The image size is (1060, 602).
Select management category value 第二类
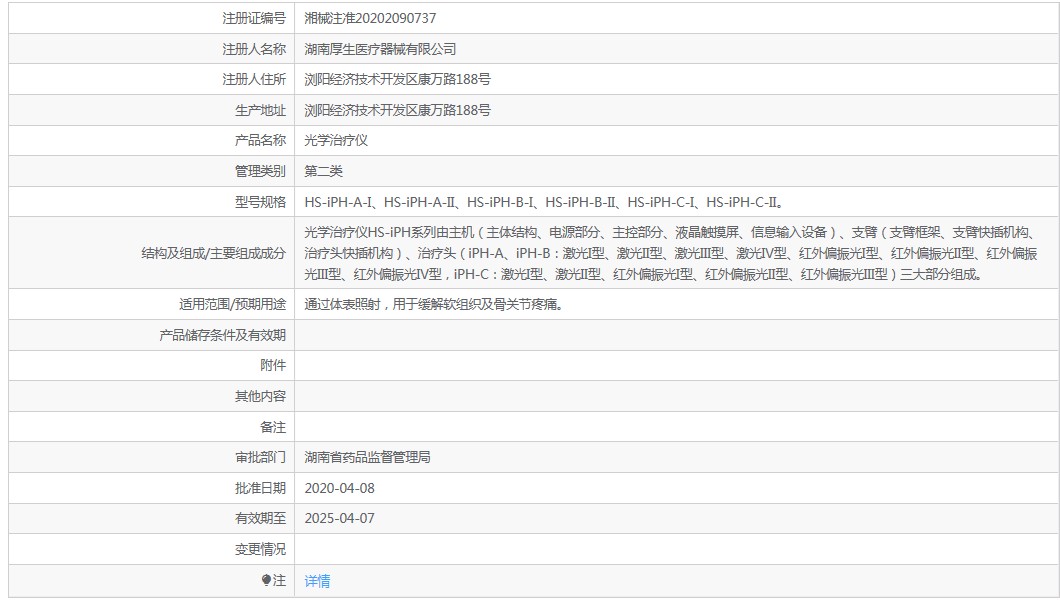(323, 171)
